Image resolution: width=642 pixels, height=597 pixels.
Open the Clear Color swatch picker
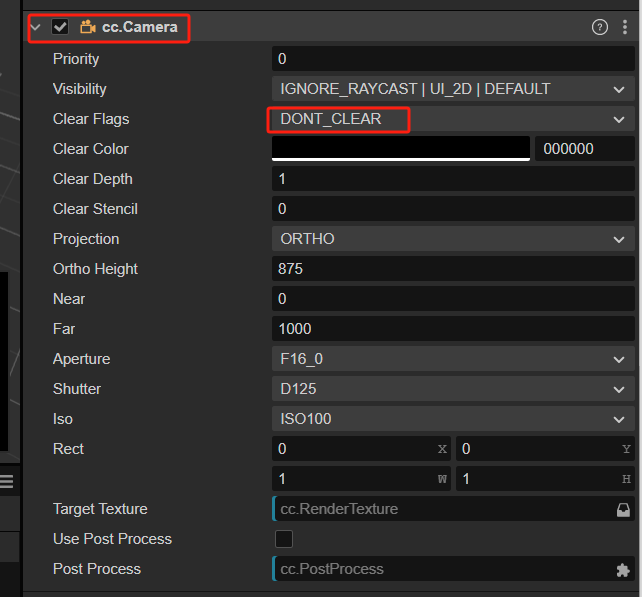pyautogui.click(x=401, y=149)
